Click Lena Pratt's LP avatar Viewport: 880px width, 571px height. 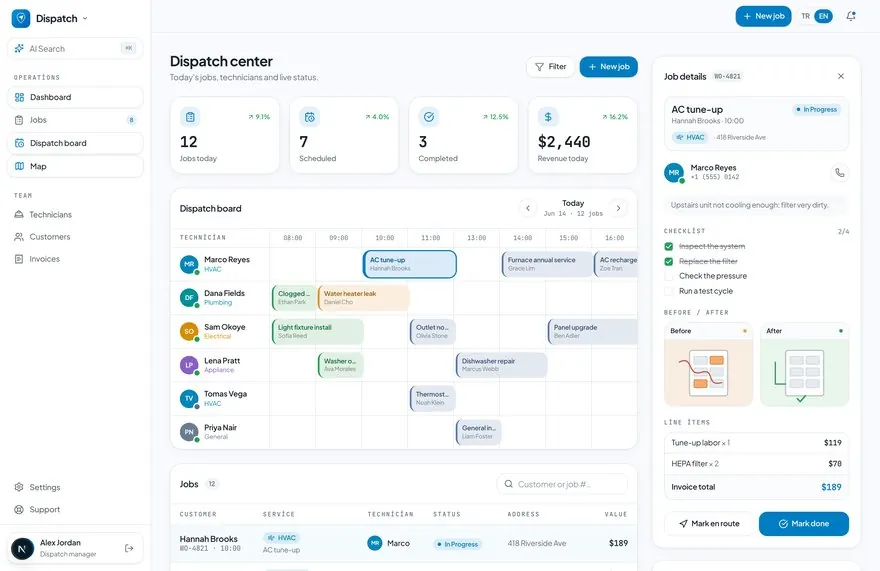pos(189,365)
